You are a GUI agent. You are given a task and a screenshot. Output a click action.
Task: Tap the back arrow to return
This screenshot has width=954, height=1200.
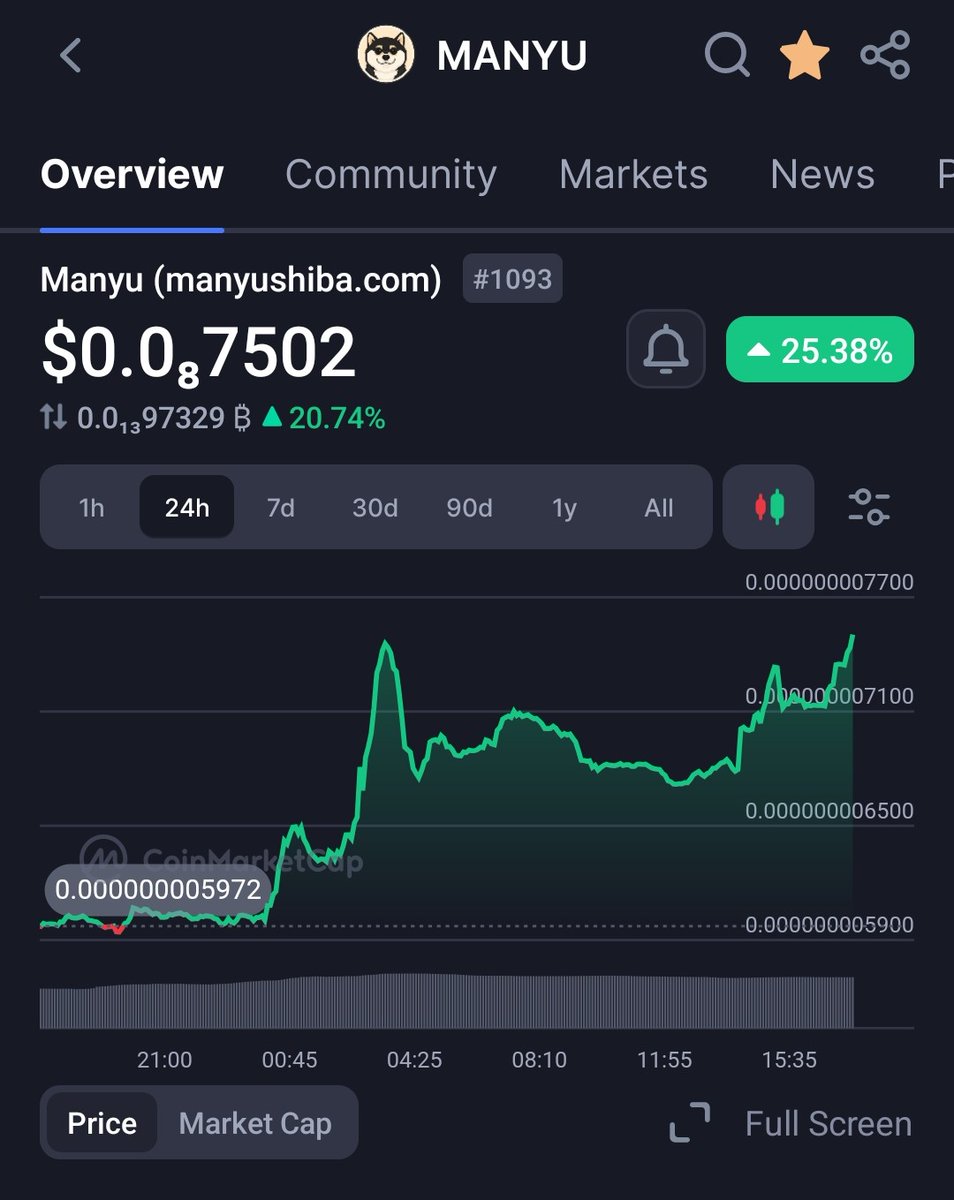pos(69,55)
